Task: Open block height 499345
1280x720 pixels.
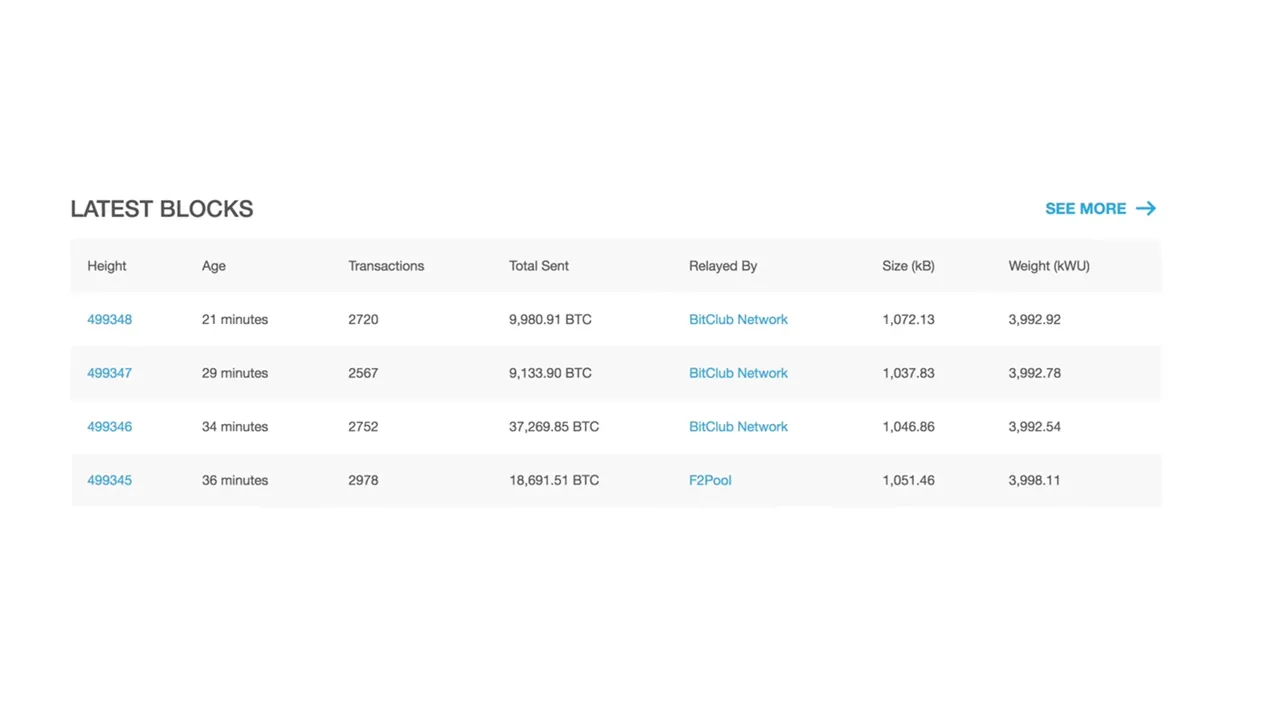Action: point(109,481)
